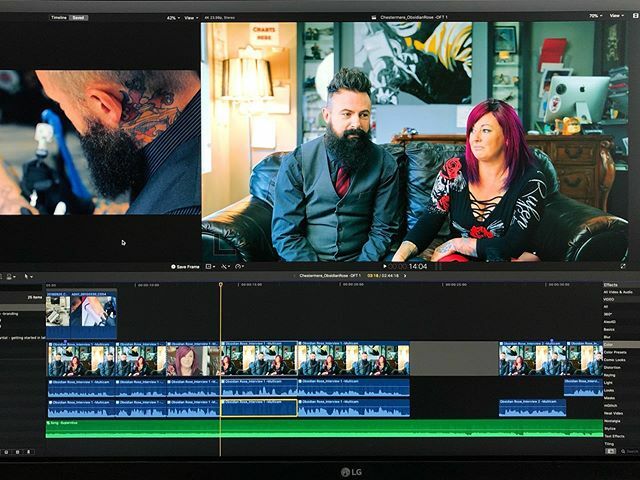Click the timeline playhead marker on the ruler
640x480 pixels.
(220, 284)
